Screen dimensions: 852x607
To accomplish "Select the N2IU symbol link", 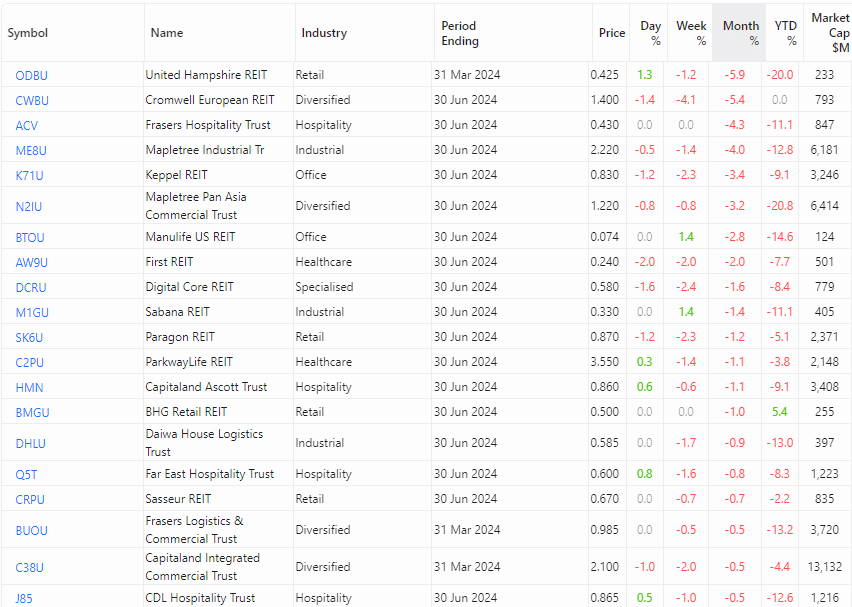I will [x=30, y=206].
